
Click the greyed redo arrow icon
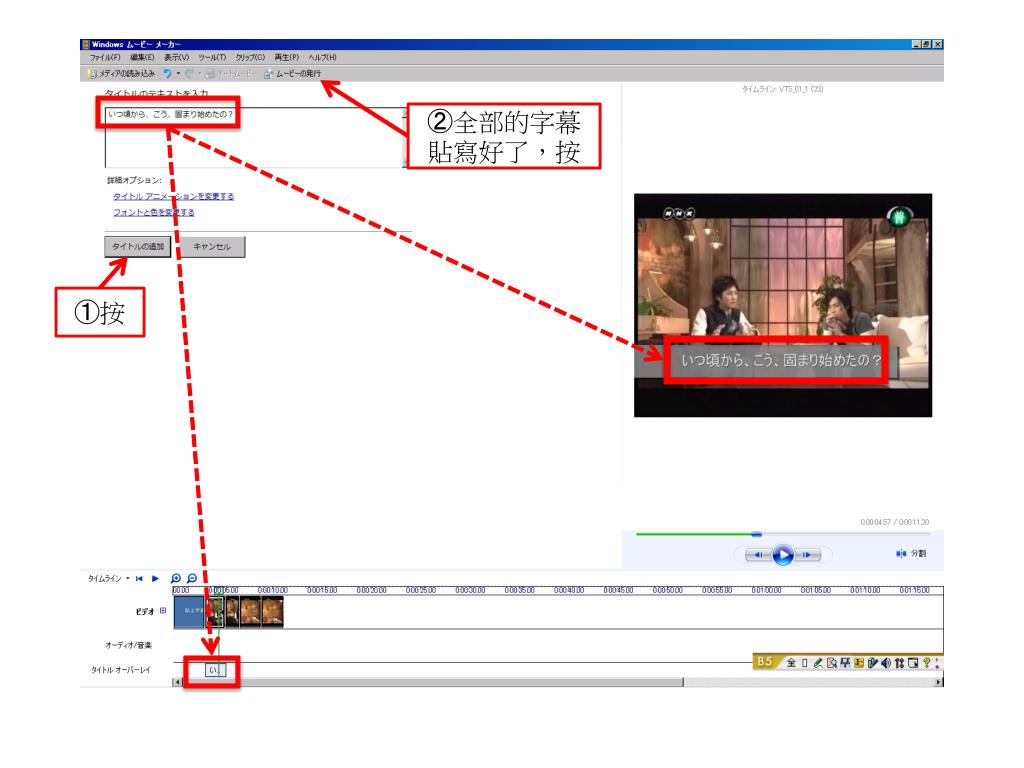tap(189, 74)
